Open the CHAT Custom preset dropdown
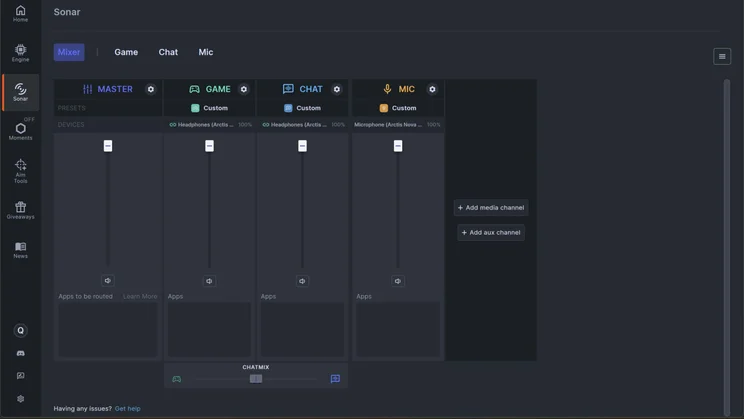The width and height of the screenshot is (744, 419). tap(302, 108)
